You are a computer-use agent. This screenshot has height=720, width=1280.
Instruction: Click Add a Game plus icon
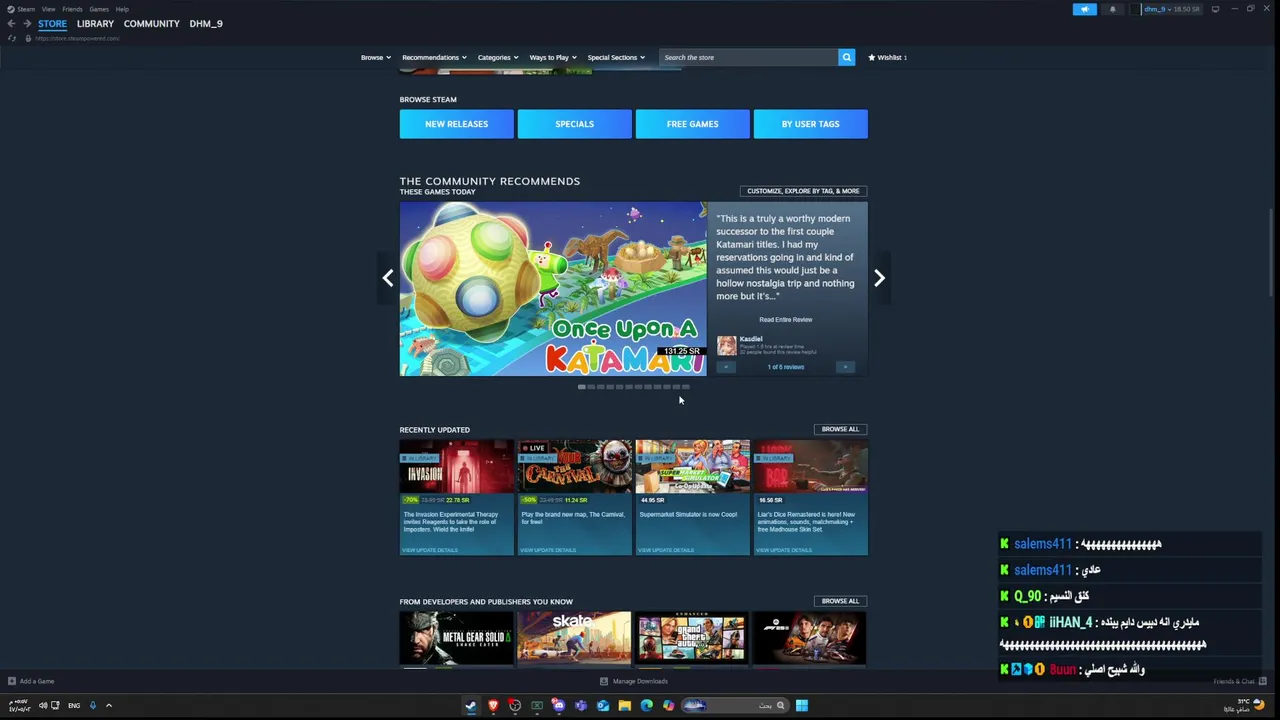(12, 681)
